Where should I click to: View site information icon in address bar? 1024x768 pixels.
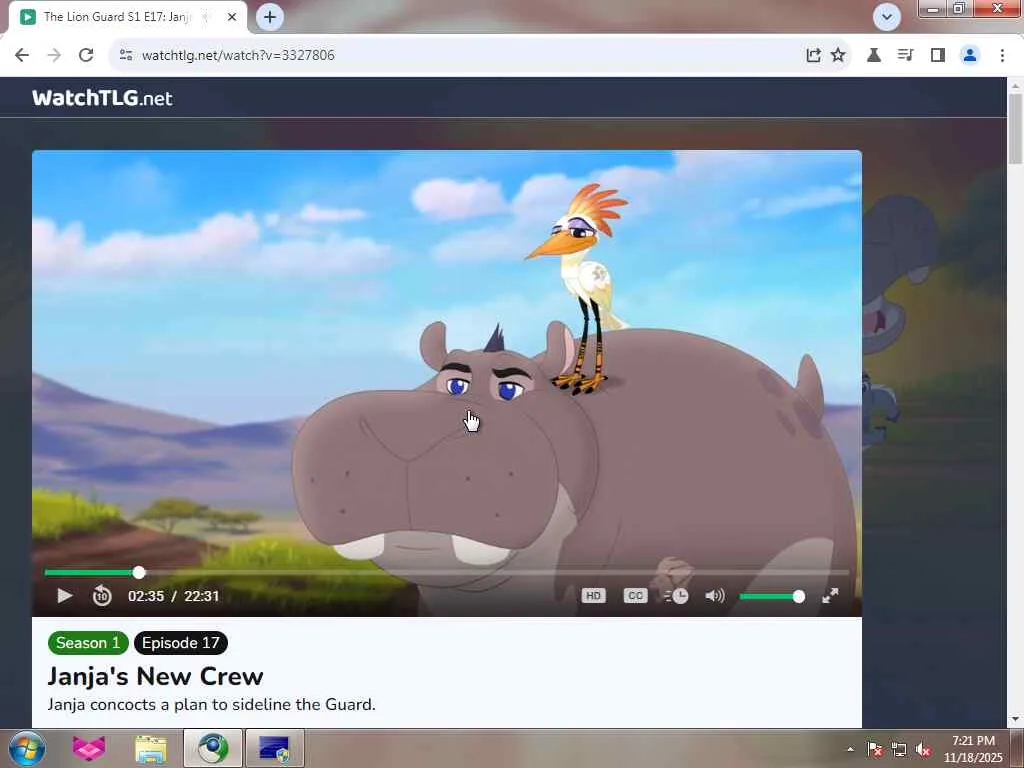[x=126, y=55]
